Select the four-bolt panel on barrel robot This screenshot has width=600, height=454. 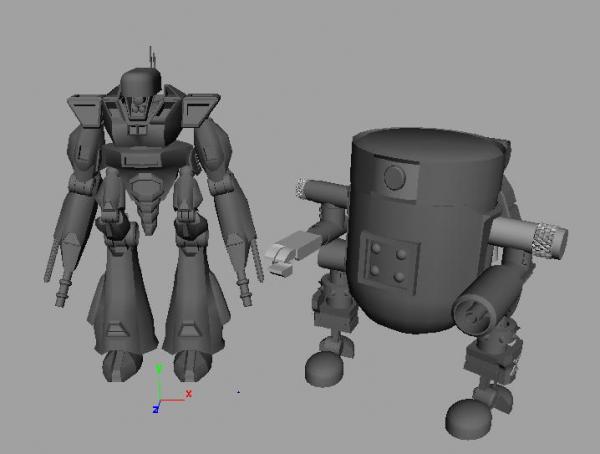coord(388,261)
